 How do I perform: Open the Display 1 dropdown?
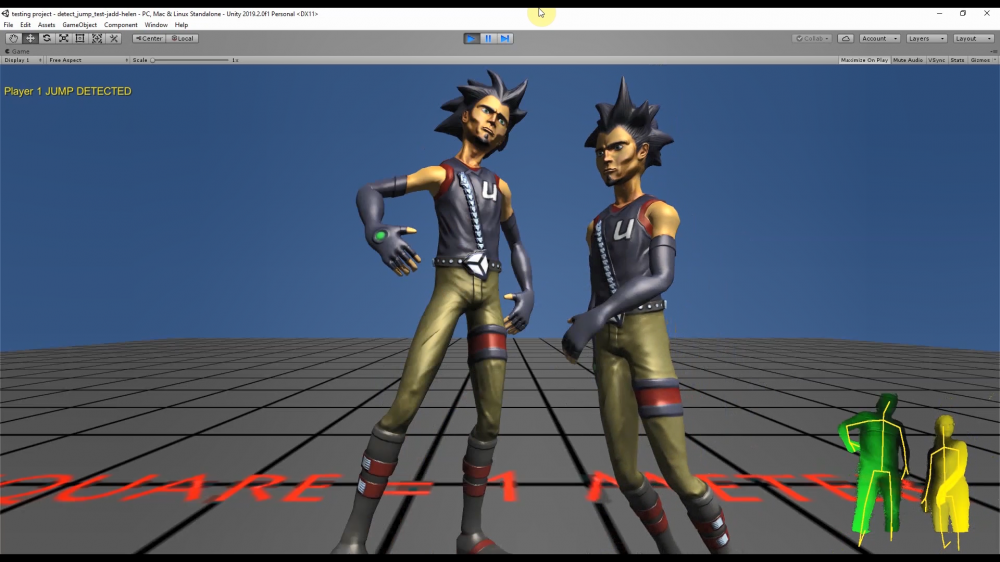23,60
